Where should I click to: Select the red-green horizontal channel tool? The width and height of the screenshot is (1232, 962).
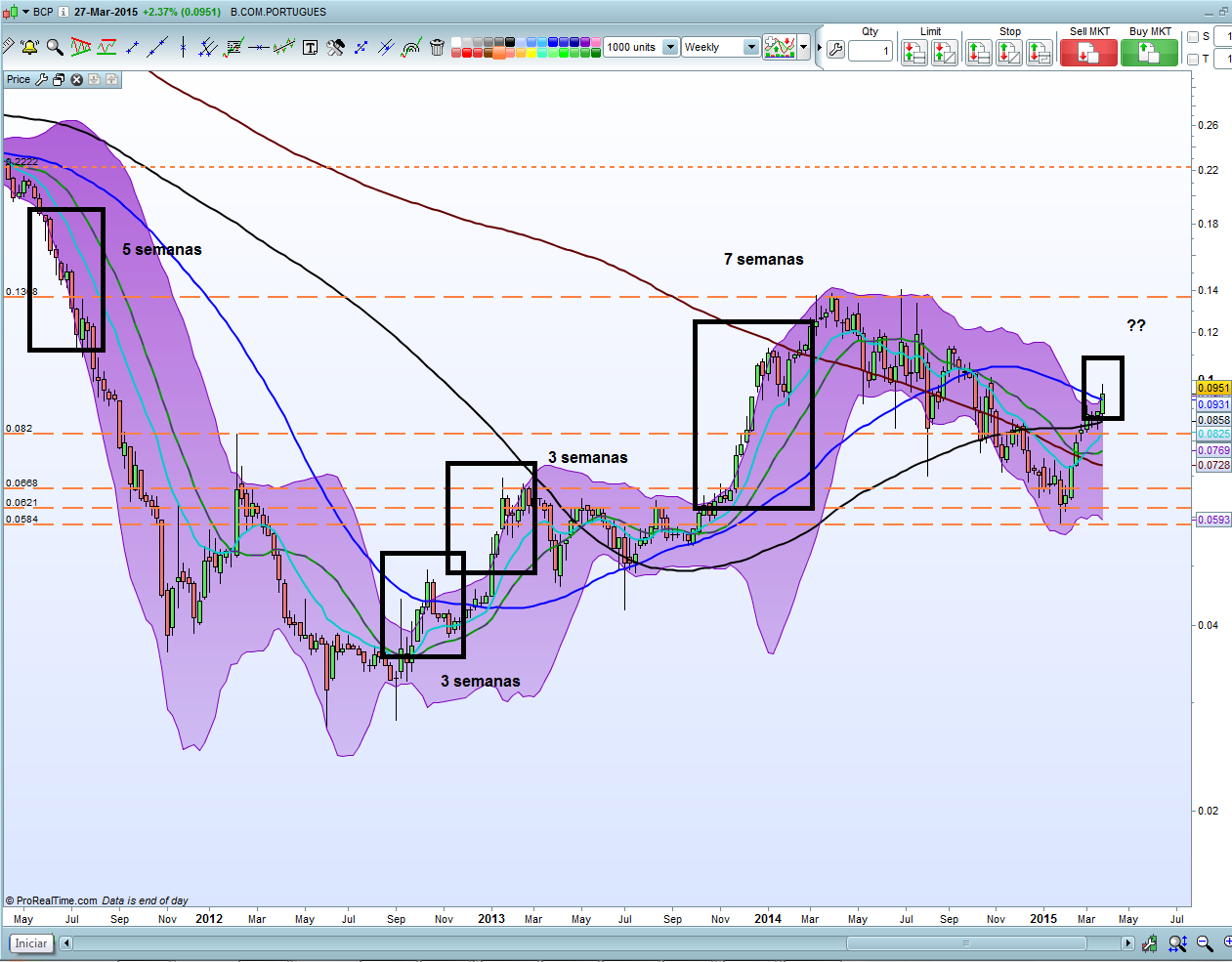tap(106, 47)
